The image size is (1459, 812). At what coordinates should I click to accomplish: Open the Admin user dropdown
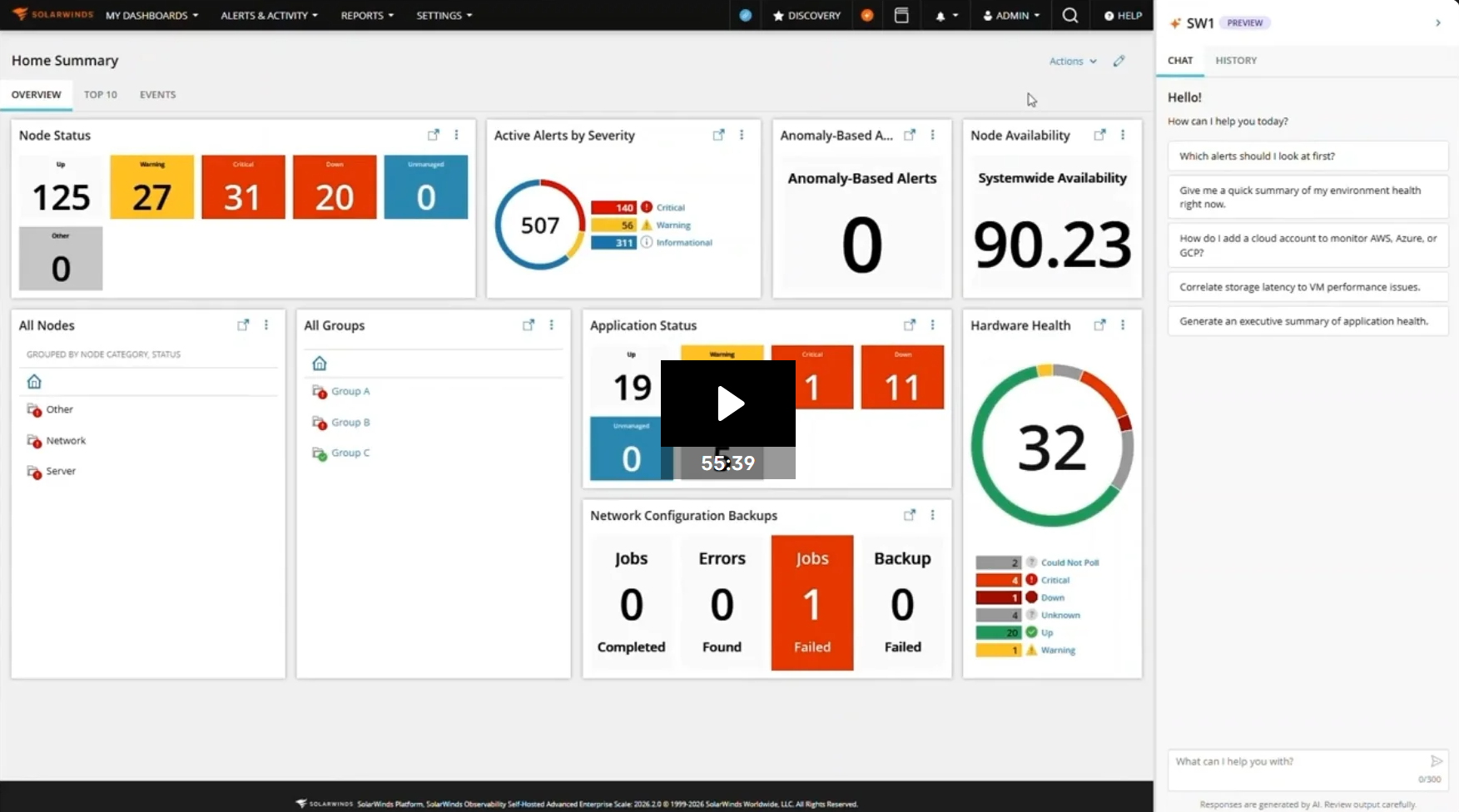1011,16
